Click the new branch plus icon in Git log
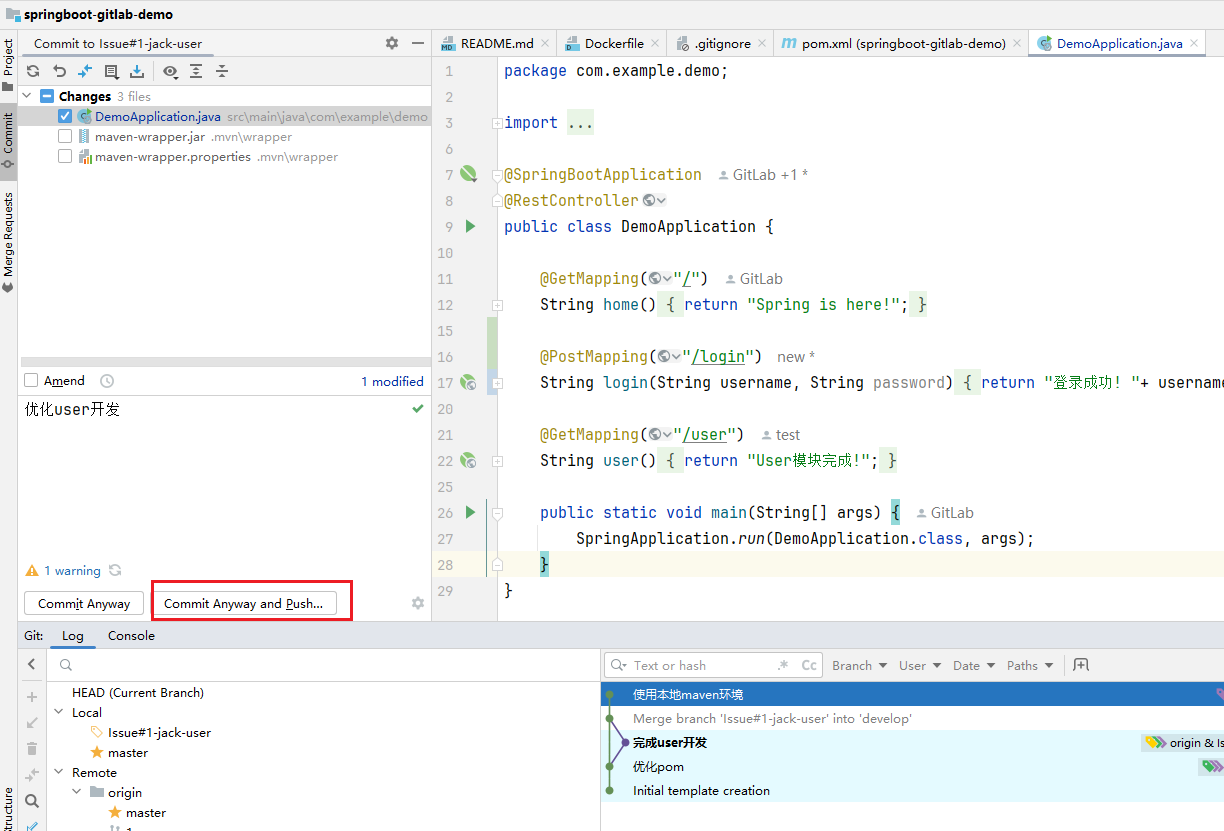The height and width of the screenshot is (831, 1224). (x=32, y=697)
